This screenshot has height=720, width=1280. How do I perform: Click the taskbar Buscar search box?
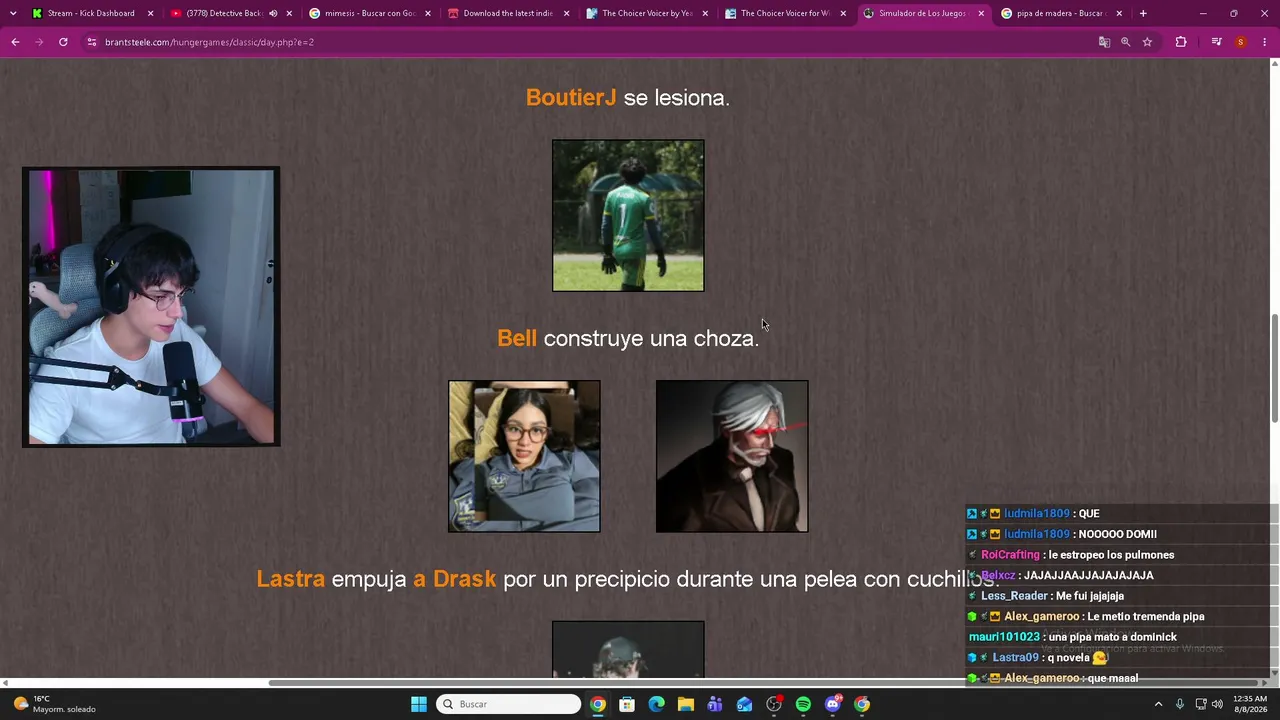pos(508,704)
